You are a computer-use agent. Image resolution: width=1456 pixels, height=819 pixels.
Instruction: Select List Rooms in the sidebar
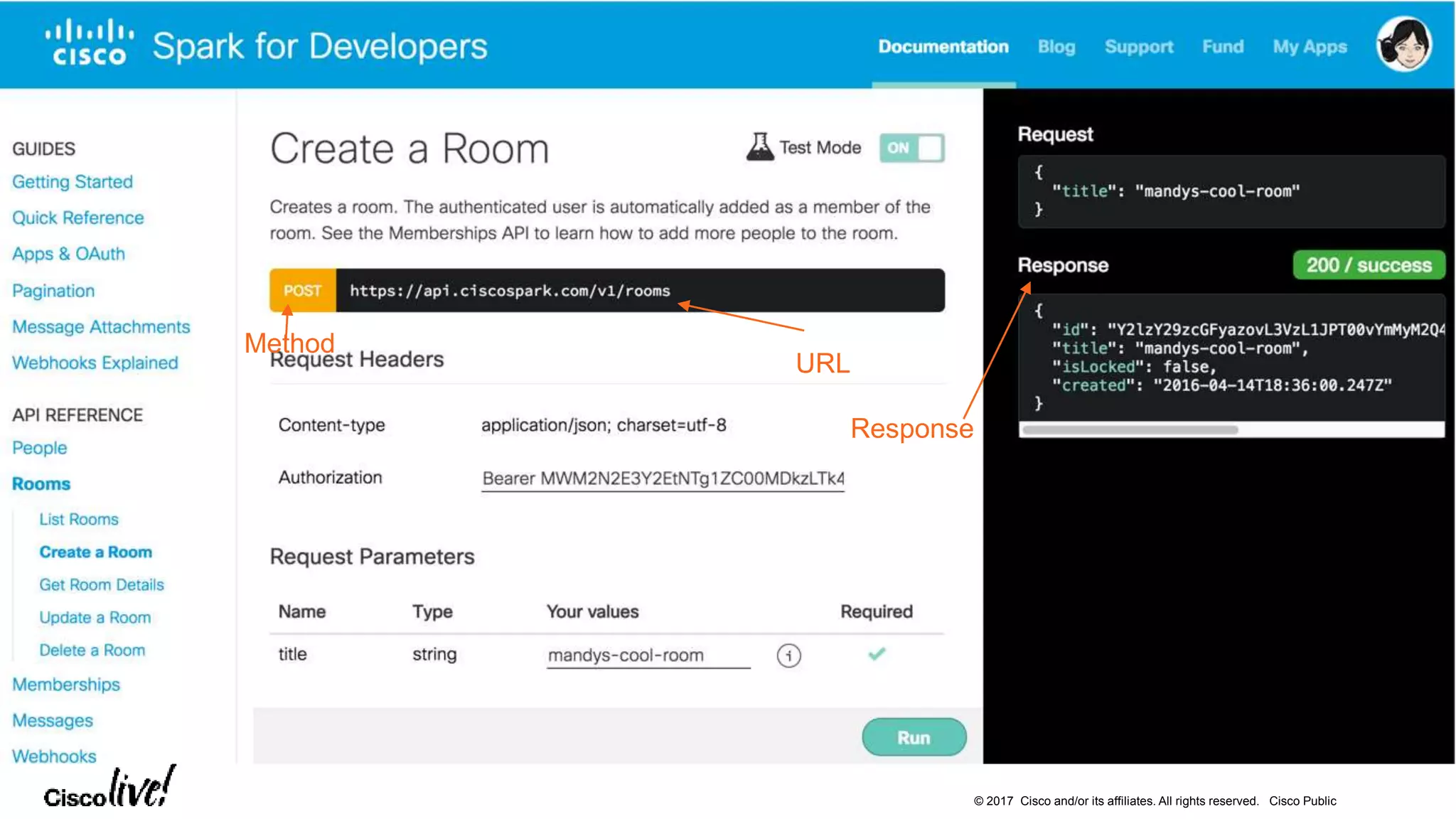pos(79,520)
